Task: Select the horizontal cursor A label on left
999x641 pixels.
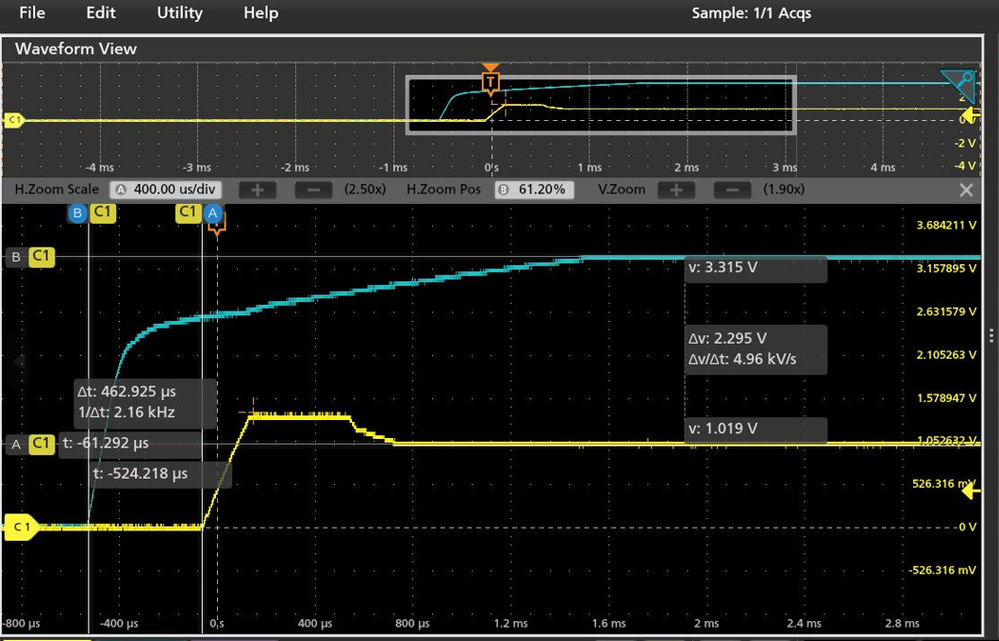Action: tap(17, 444)
